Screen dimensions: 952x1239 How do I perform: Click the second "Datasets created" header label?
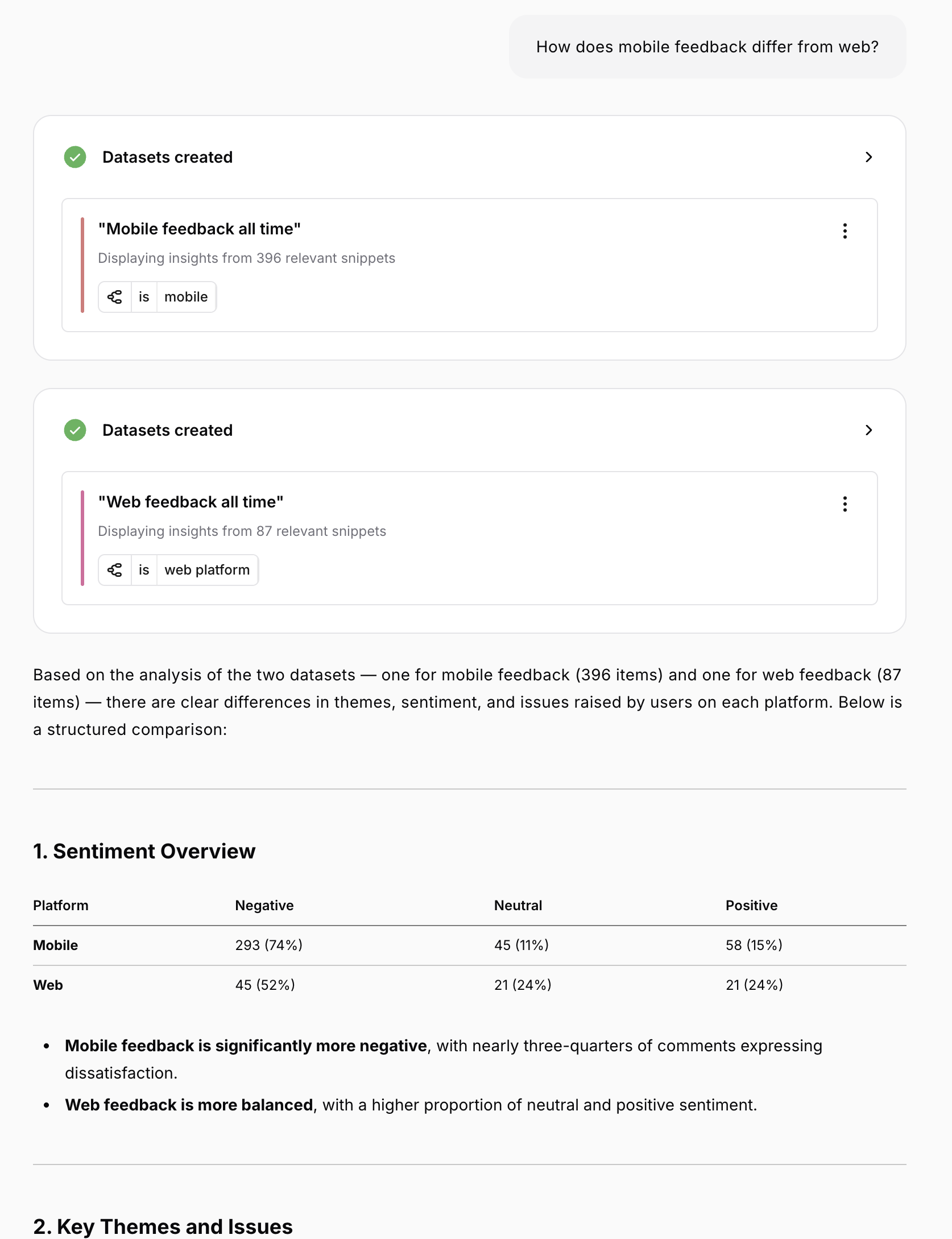coord(168,430)
